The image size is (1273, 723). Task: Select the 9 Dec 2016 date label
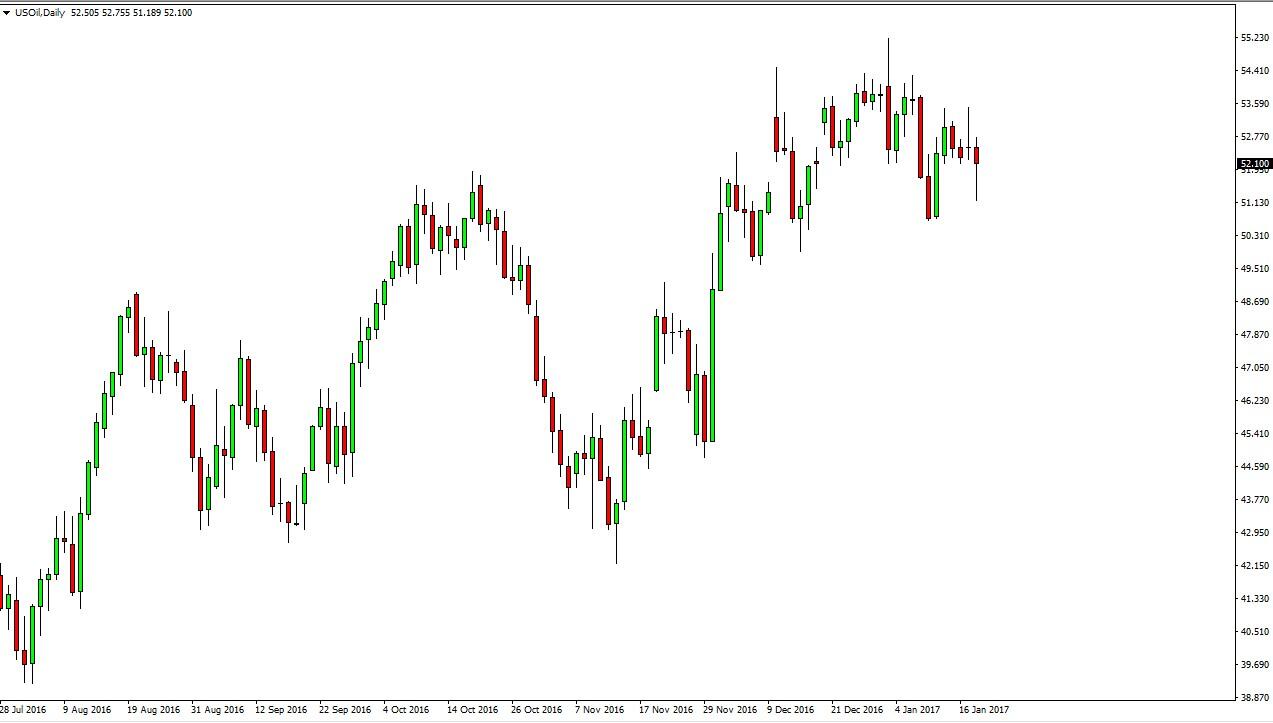tap(791, 710)
